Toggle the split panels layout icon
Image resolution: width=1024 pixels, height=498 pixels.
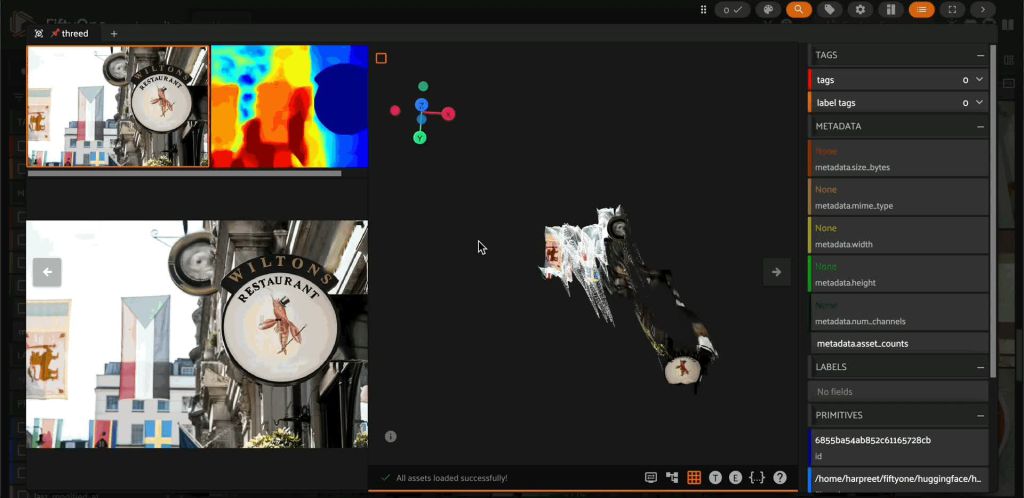point(891,9)
